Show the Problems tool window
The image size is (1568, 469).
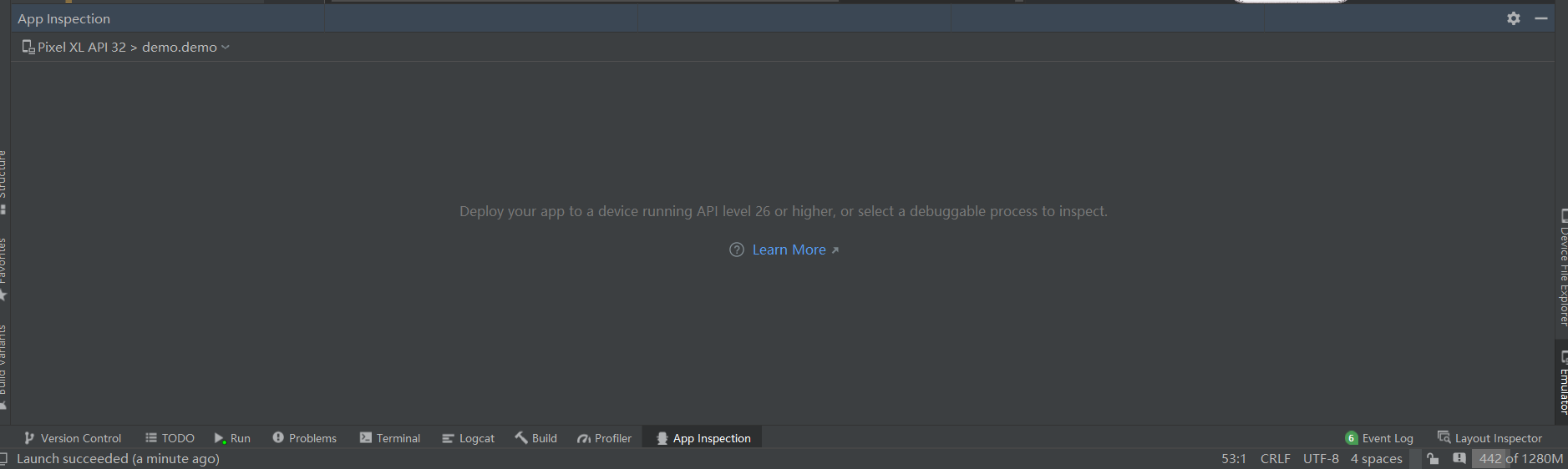click(x=304, y=438)
